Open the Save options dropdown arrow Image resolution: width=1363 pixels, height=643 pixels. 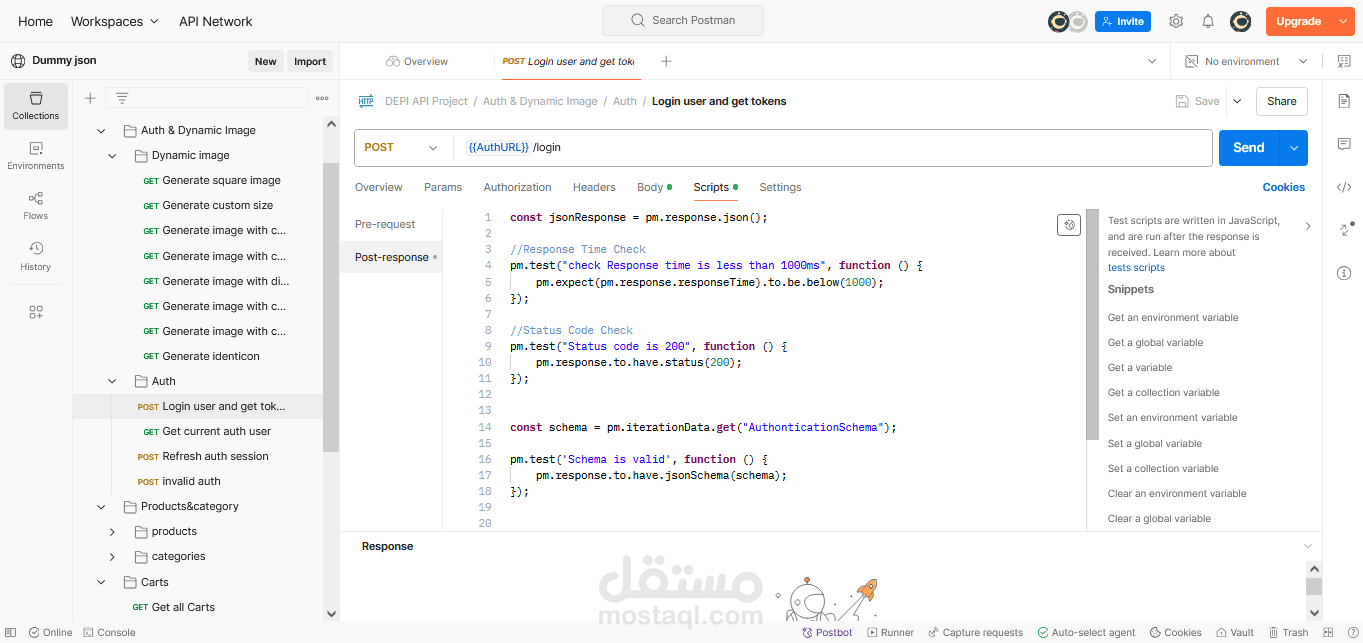(x=1237, y=101)
